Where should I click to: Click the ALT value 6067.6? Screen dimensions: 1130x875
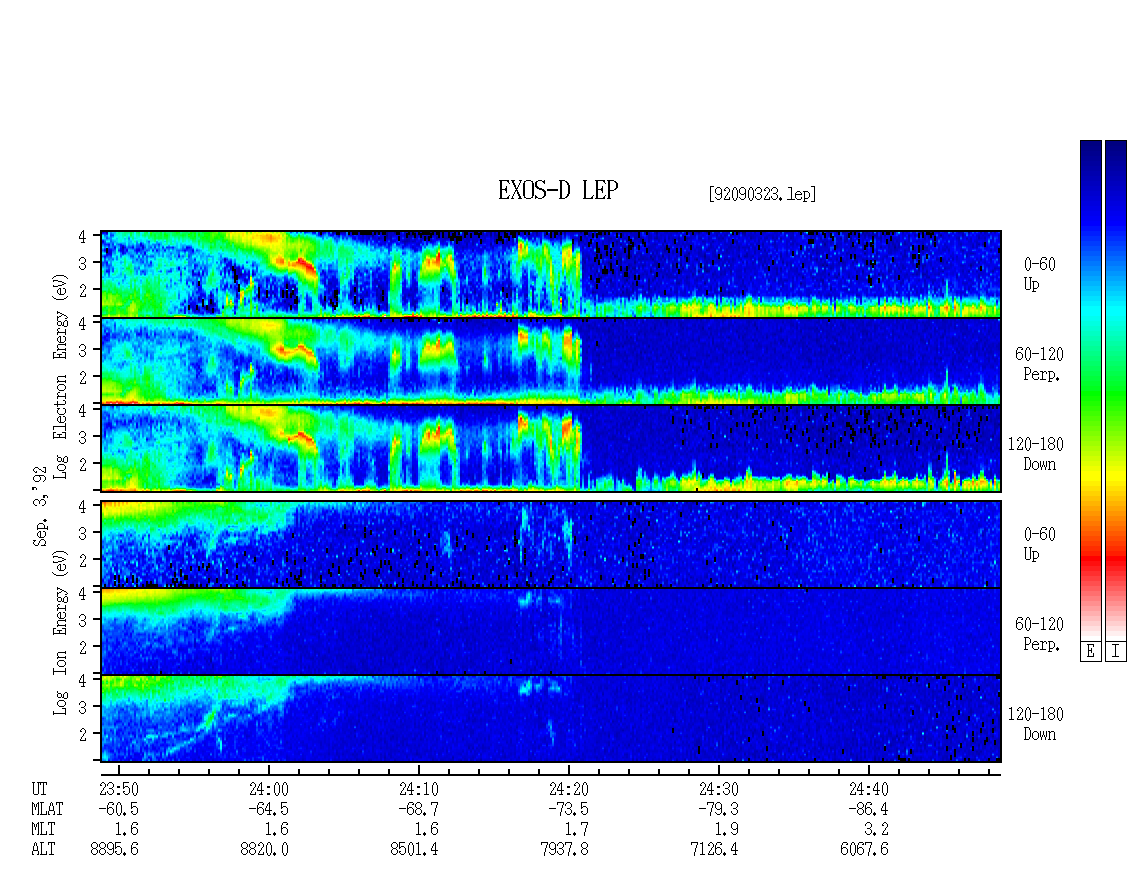[864, 850]
